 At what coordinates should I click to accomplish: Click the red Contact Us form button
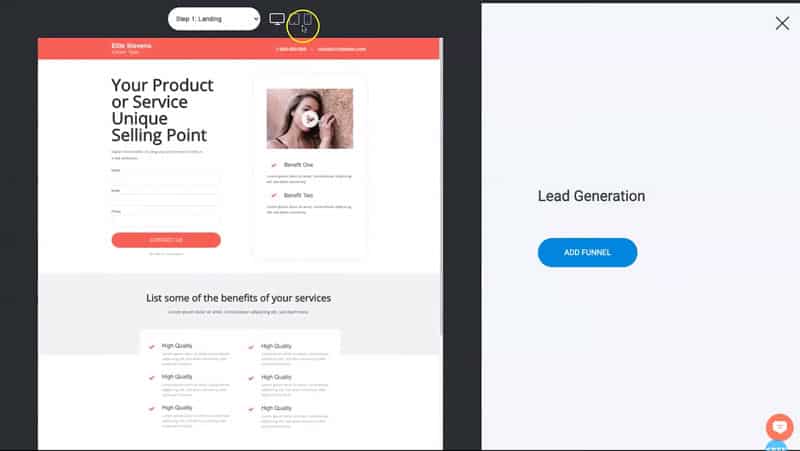tap(166, 240)
